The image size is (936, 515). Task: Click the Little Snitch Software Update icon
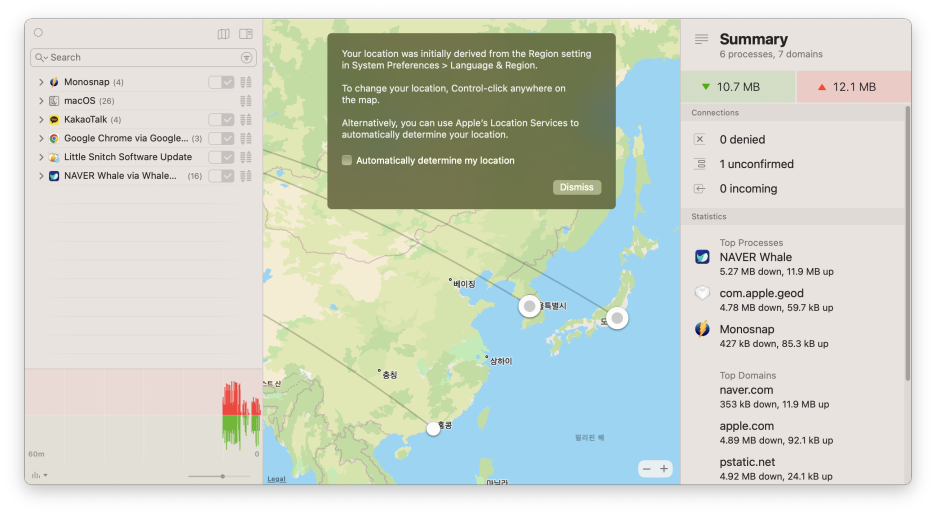pyautogui.click(x=54, y=157)
